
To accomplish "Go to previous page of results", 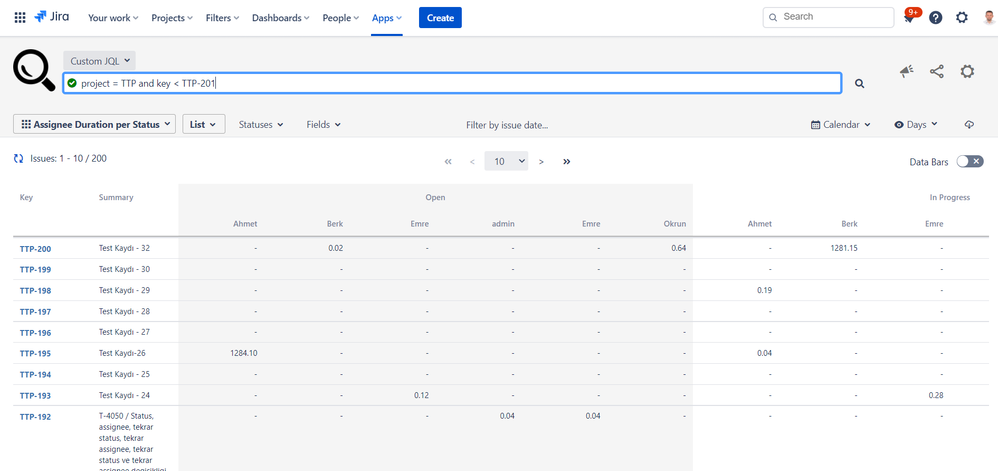I will [472, 162].
